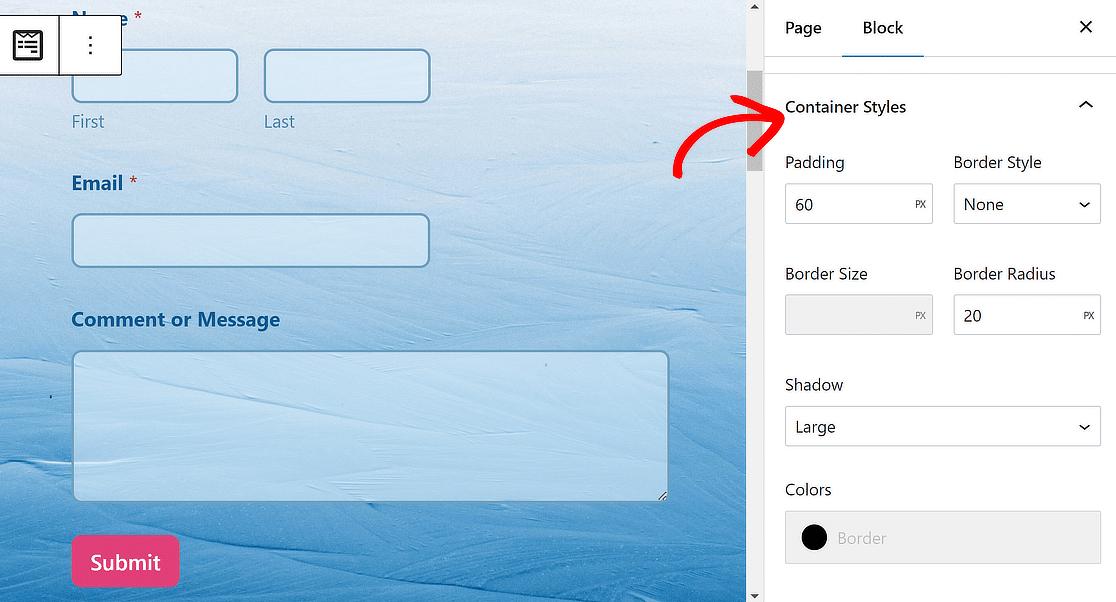
Task: Click the Border Radius input field
Action: (x=1027, y=315)
